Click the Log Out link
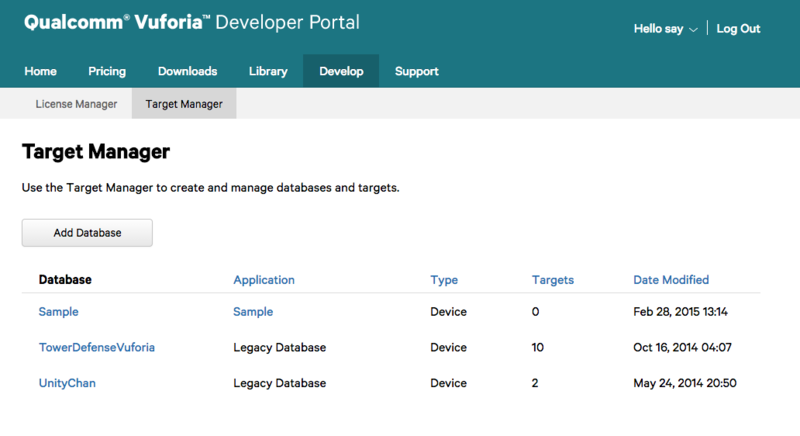The height and width of the screenshot is (436, 800). pos(738,29)
